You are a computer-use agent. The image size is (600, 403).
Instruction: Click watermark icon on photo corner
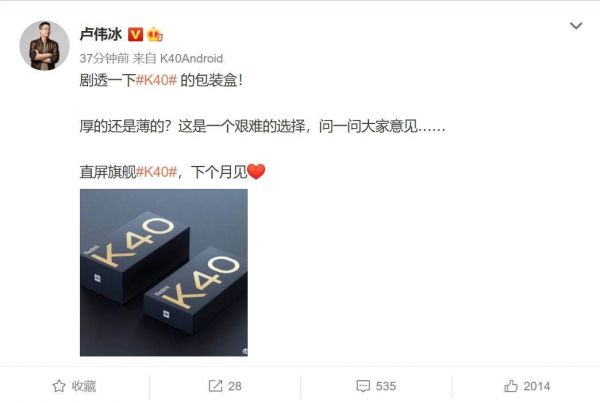(245, 352)
